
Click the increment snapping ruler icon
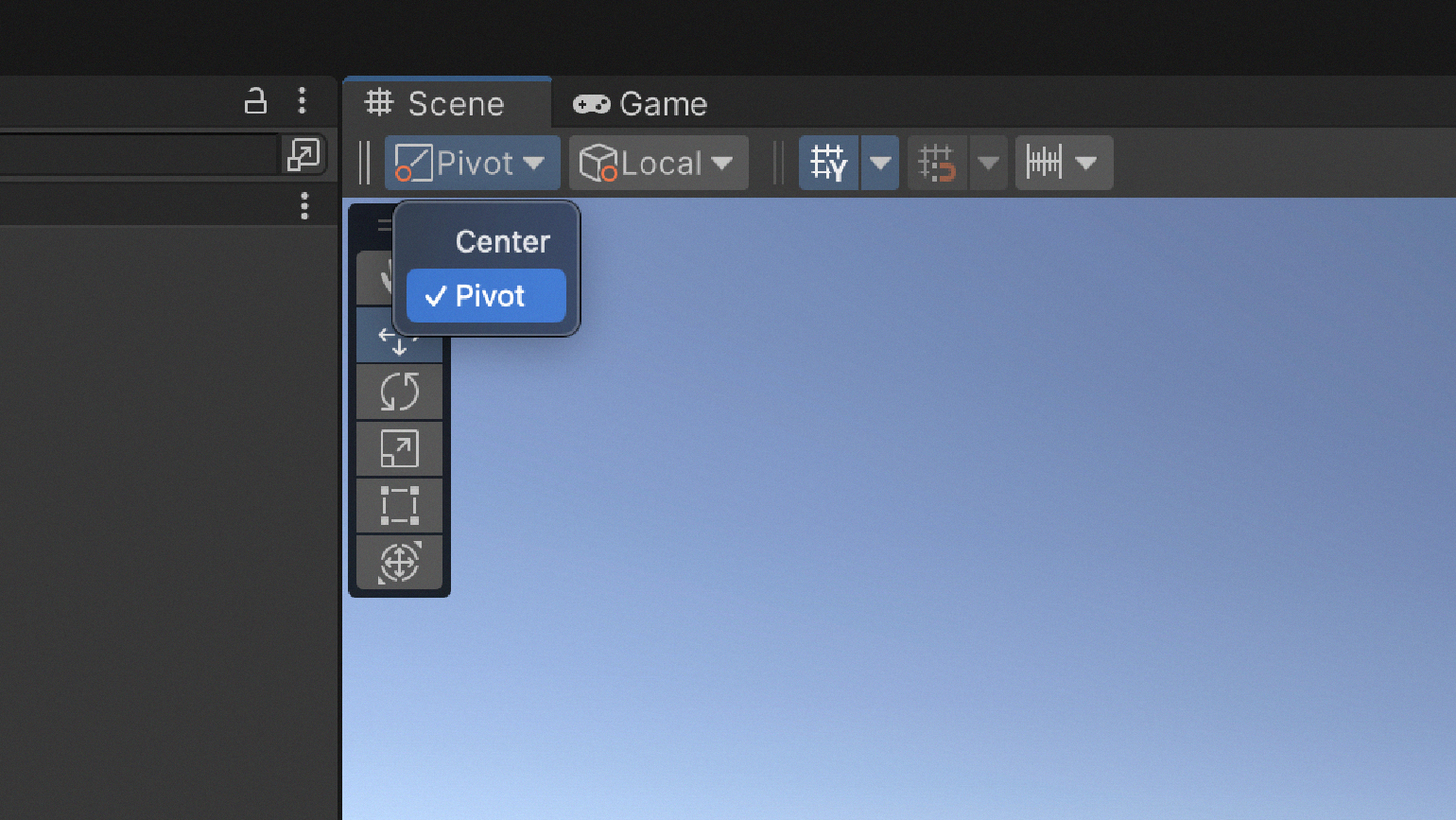tap(1044, 163)
